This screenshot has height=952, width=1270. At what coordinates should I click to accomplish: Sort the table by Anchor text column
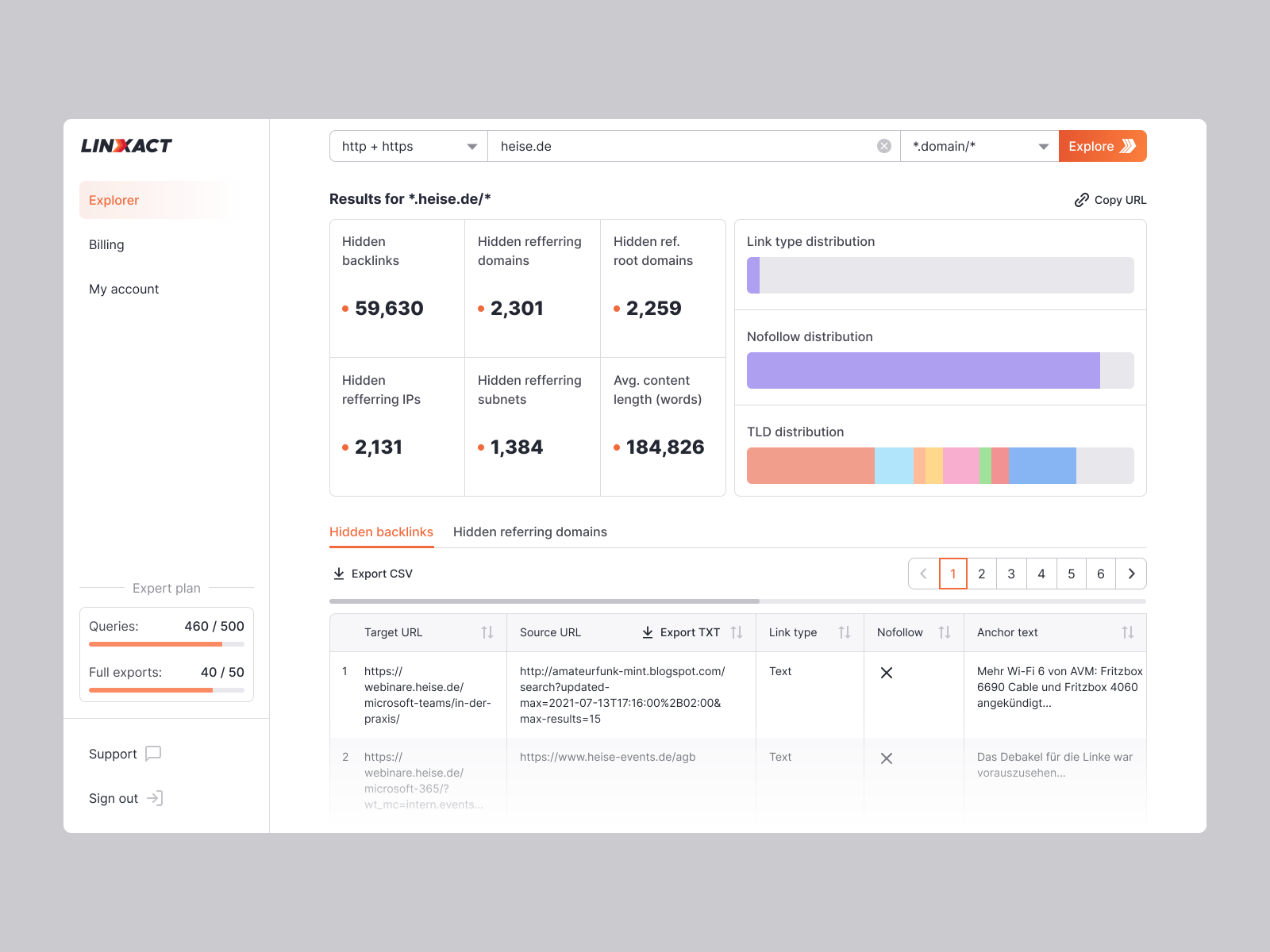pyautogui.click(x=1127, y=632)
